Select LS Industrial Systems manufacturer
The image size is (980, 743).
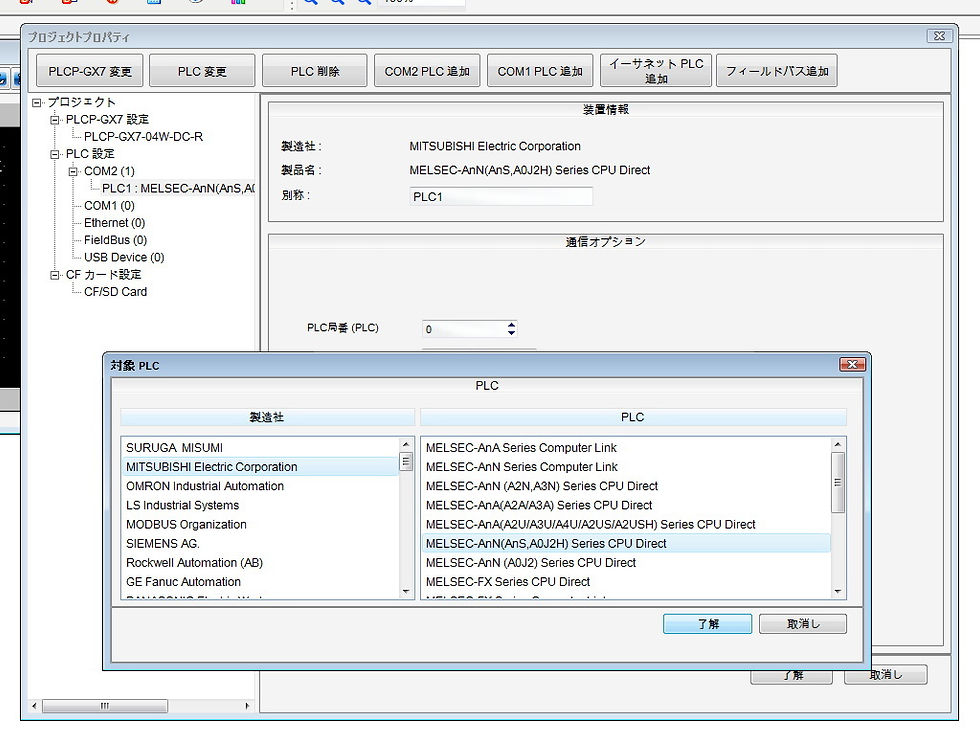[260, 505]
